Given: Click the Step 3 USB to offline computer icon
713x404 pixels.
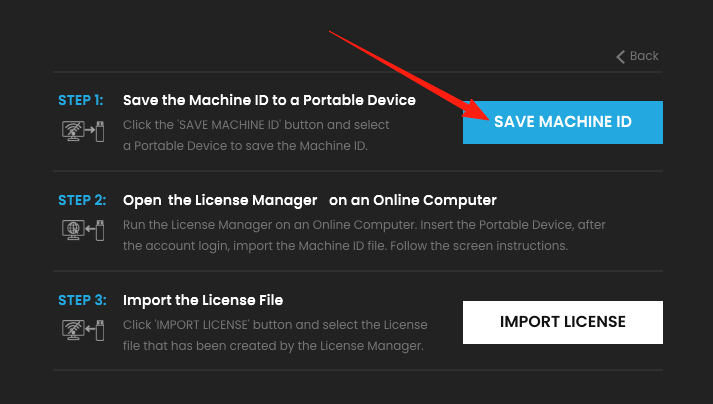Looking at the screenshot, I should [x=83, y=331].
